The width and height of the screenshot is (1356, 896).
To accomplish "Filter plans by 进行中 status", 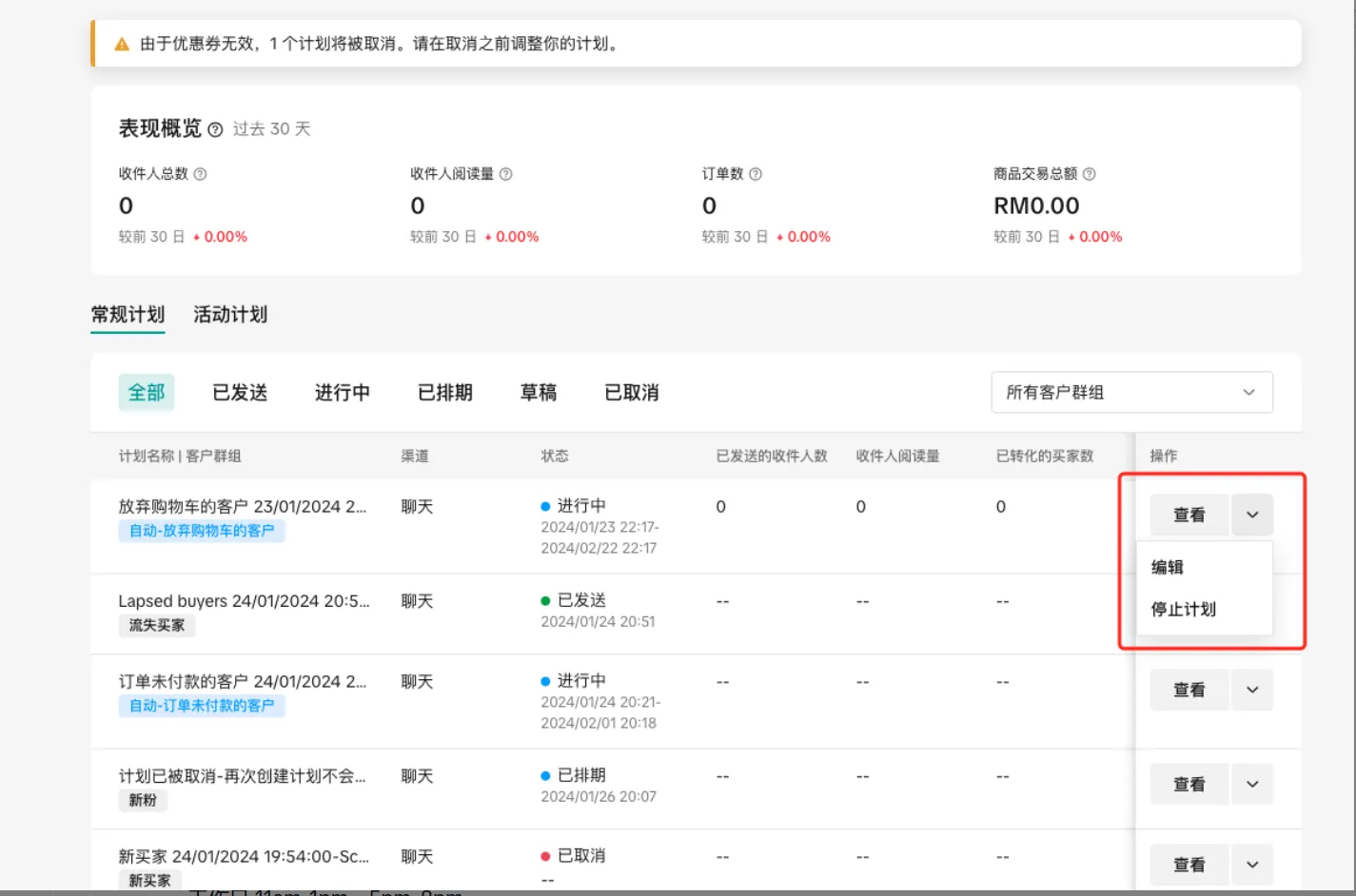I will click(343, 392).
